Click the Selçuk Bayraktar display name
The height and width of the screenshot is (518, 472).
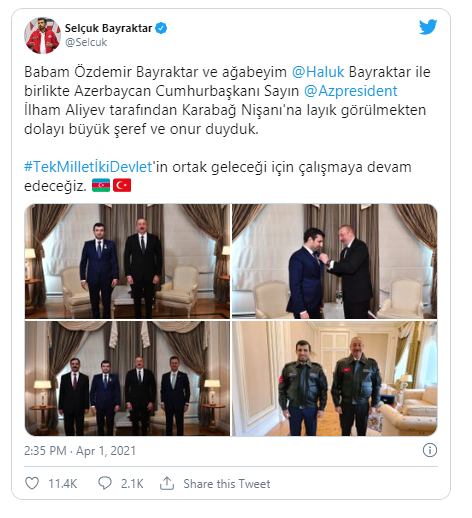108,28
